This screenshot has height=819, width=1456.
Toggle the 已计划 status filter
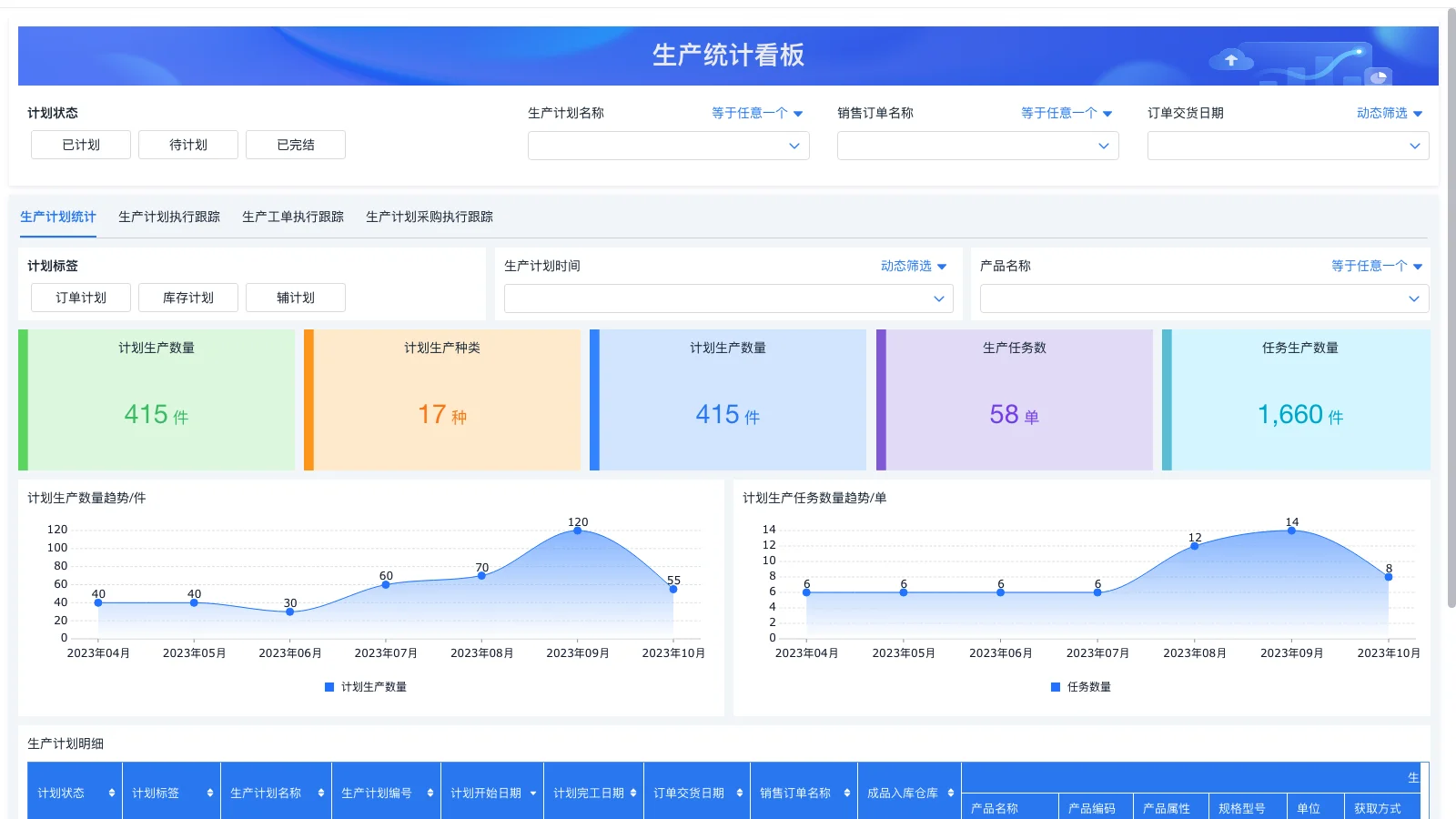pyautogui.click(x=80, y=144)
